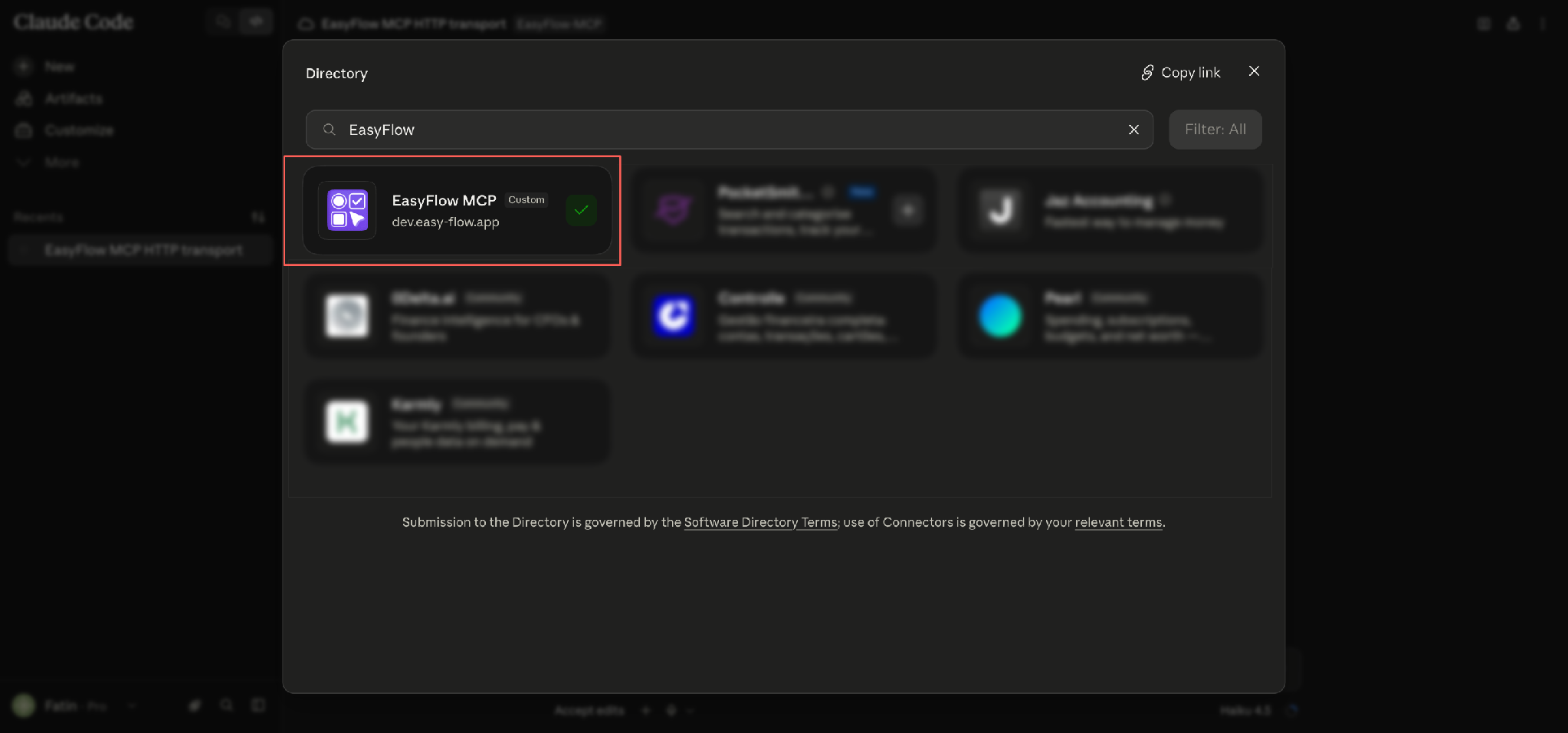The height and width of the screenshot is (733, 1568).
Task: Open the Software Directory Terms link
Action: tap(760, 522)
